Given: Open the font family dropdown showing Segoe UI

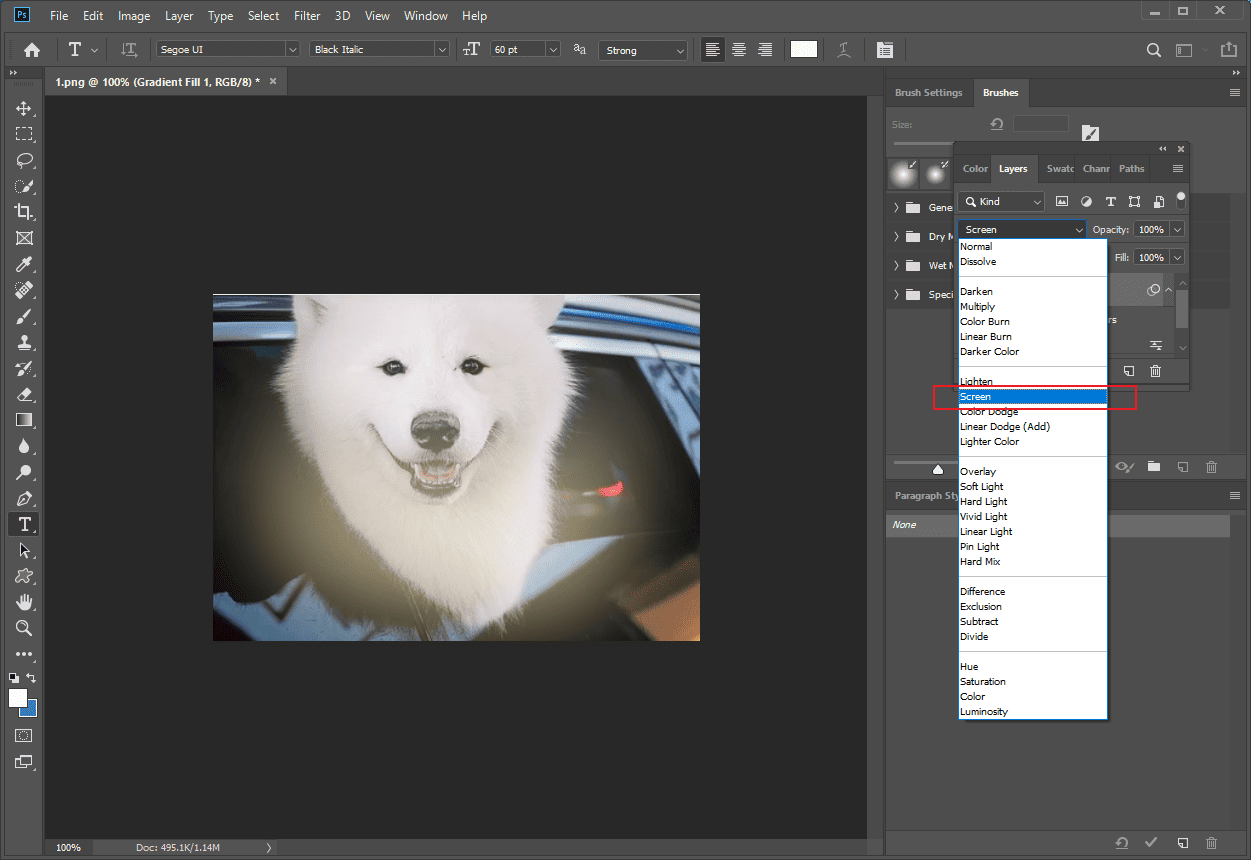Looking at the screenshot, I should click(x=227, y=49).
